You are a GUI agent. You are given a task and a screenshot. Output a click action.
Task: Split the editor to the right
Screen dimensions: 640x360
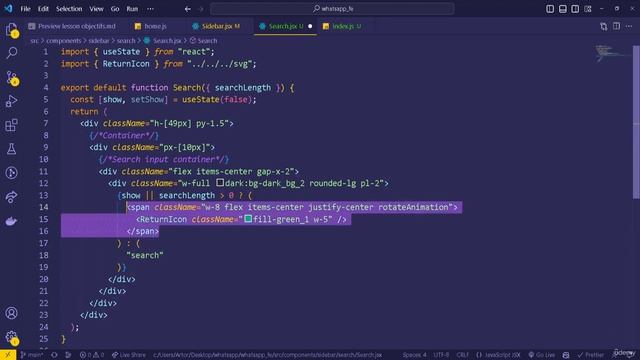tap(616, 26)
